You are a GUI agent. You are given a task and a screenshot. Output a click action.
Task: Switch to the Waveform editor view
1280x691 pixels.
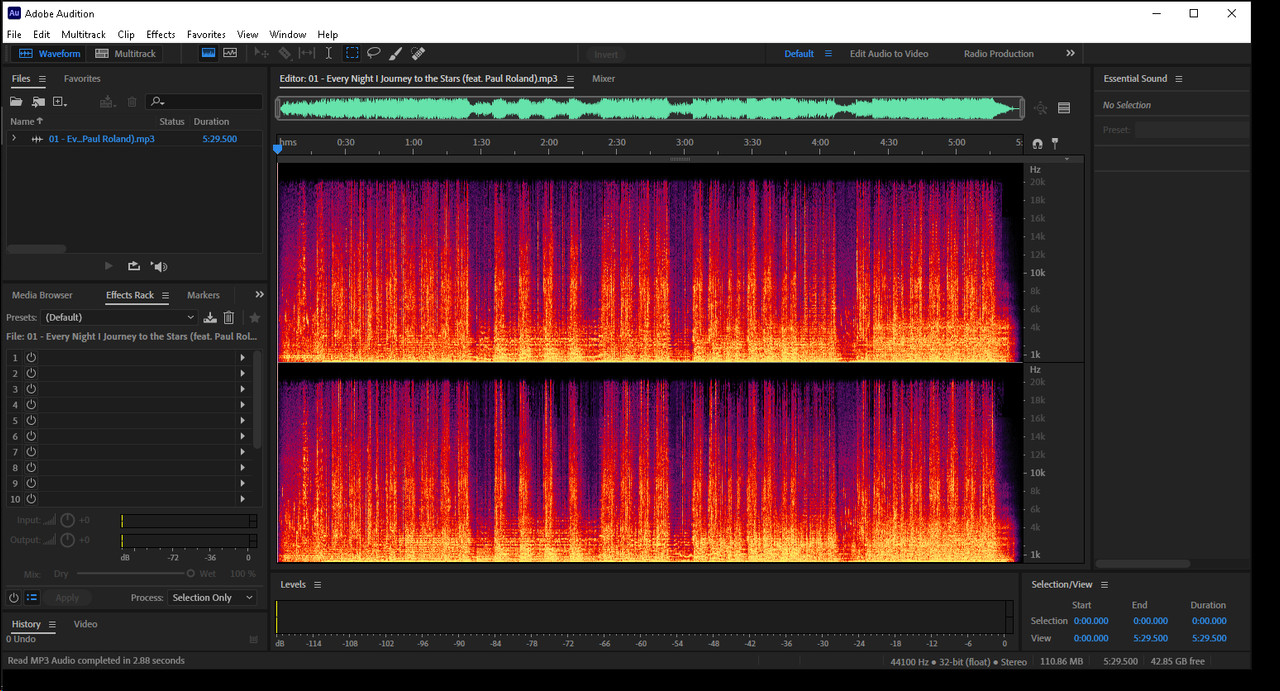[48, 54]
